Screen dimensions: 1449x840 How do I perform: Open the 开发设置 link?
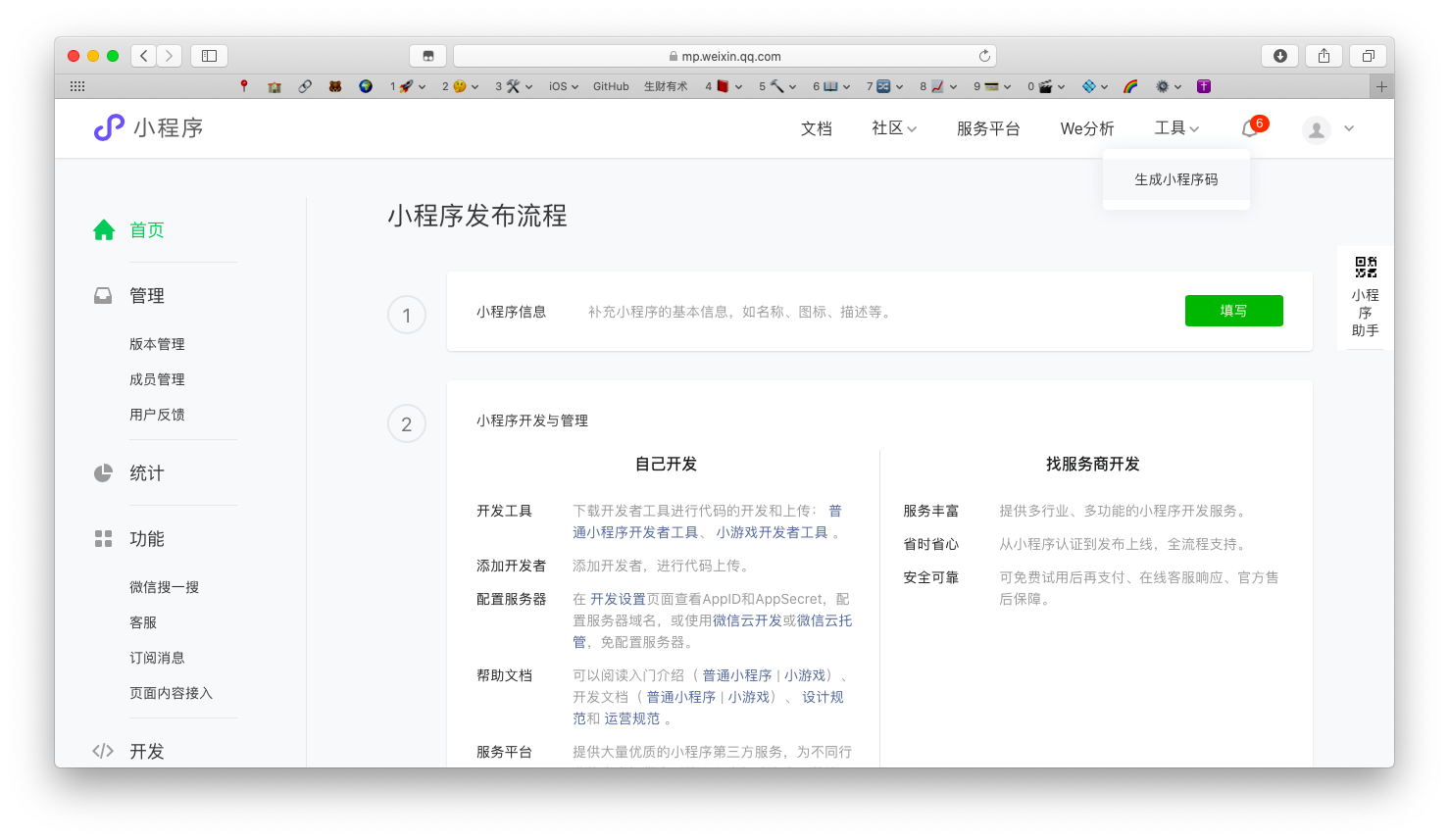pyautogui.click(x=618, y=599)
